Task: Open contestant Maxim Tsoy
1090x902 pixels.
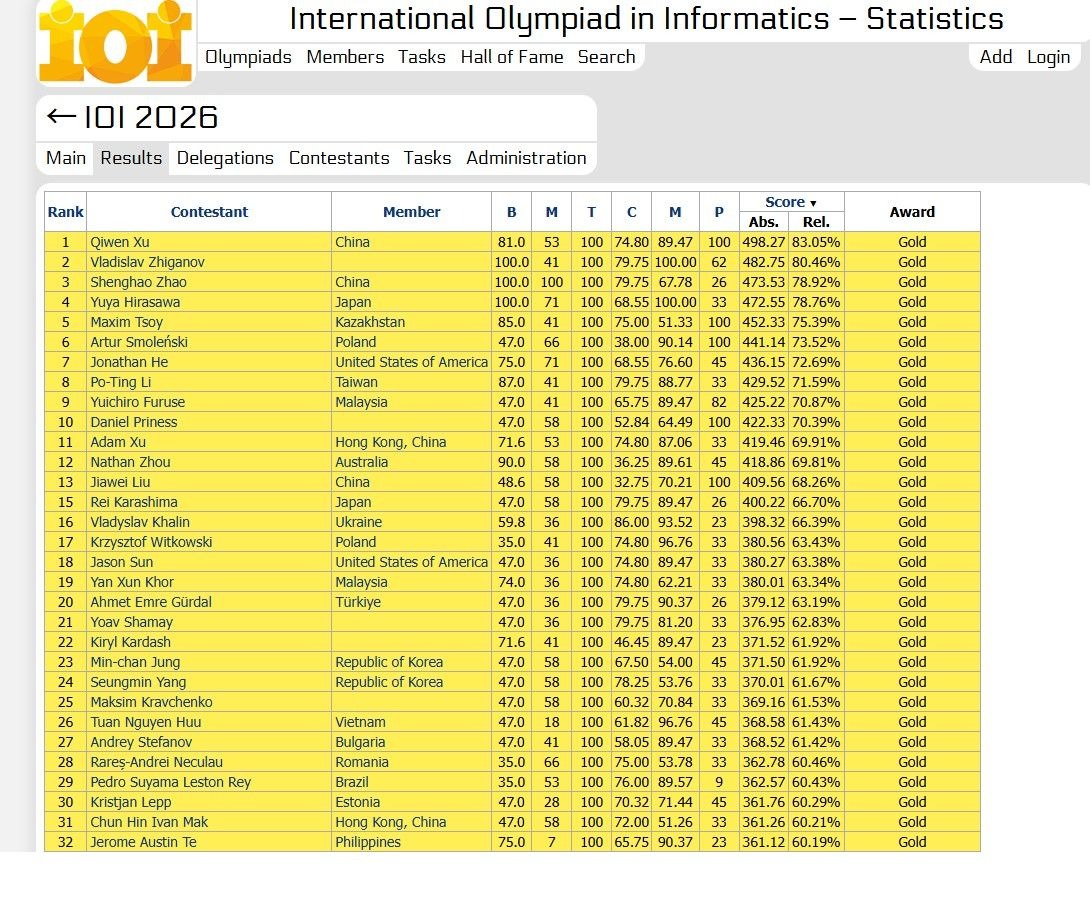Action: coord(127,322)
